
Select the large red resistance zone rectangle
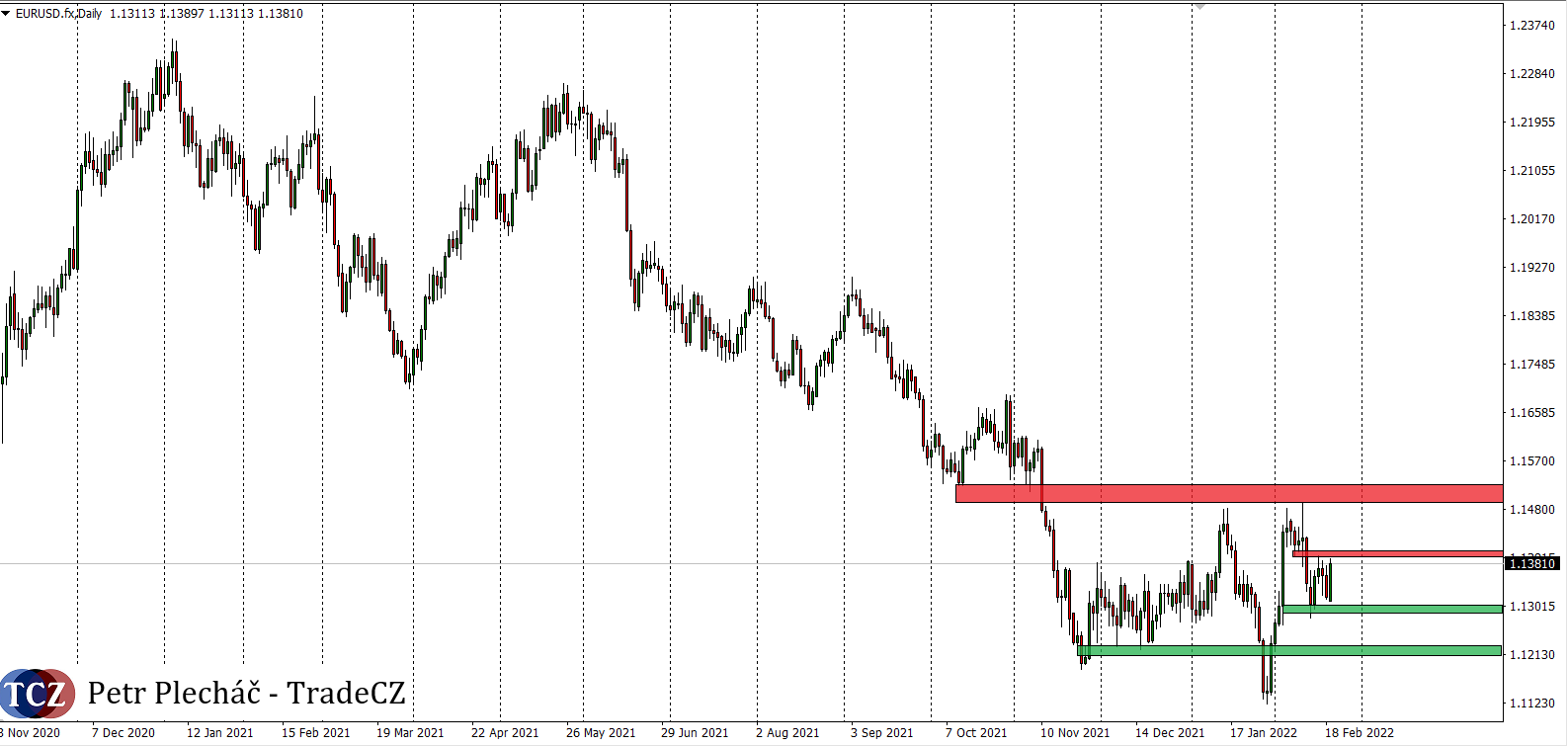(1228, 493)
